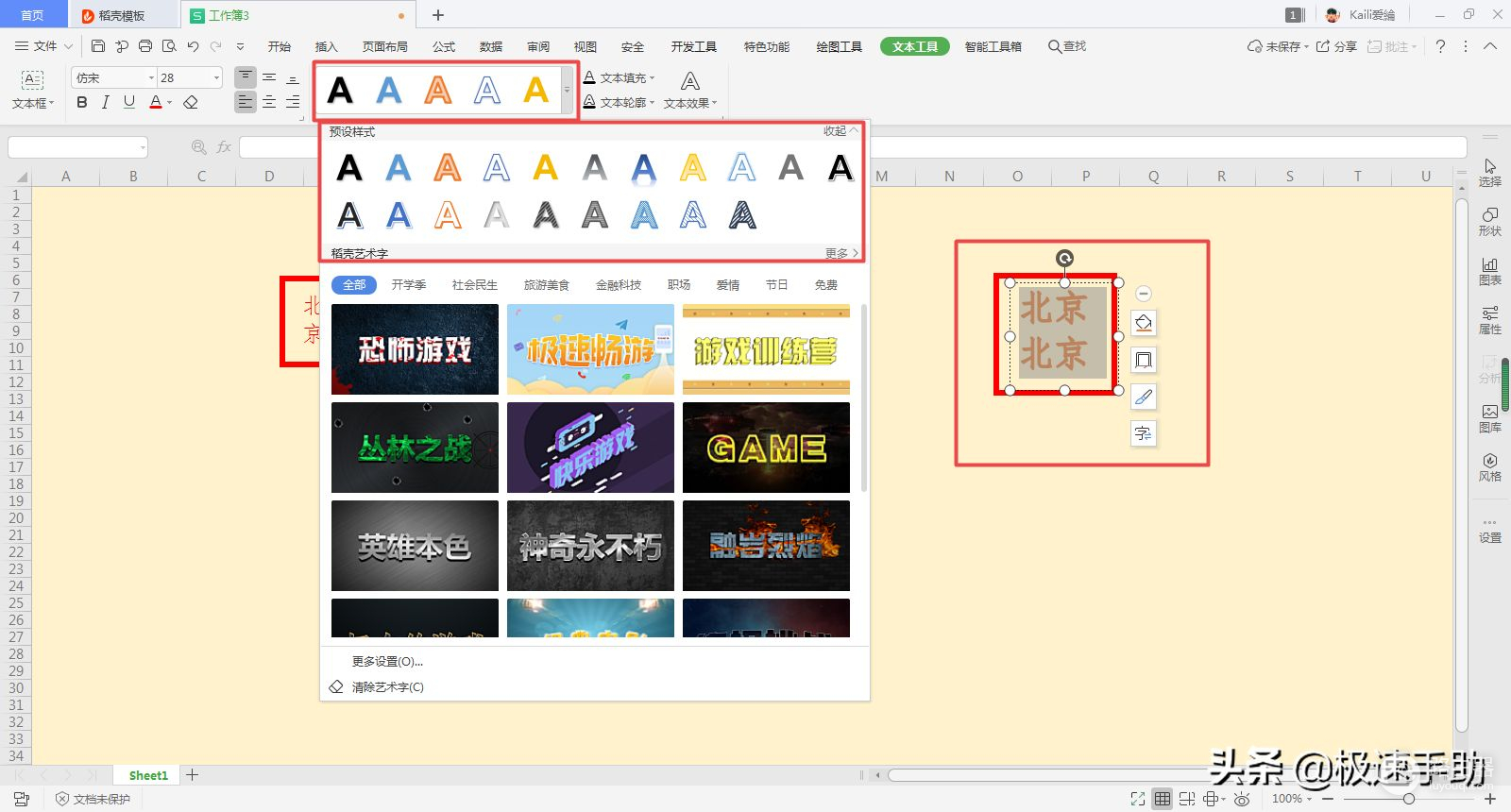Open the 绘图工具 ribbon tab

click(839, 46)
